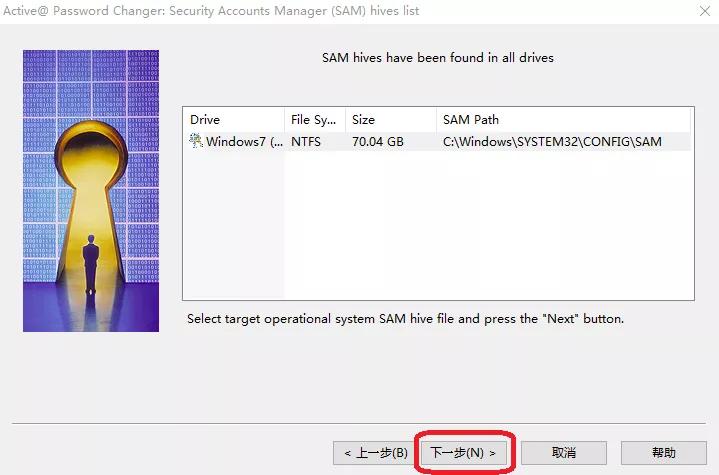Click the golden keyhole wizard image
Screen dimensions: 719x475
(x=91, y=190)
